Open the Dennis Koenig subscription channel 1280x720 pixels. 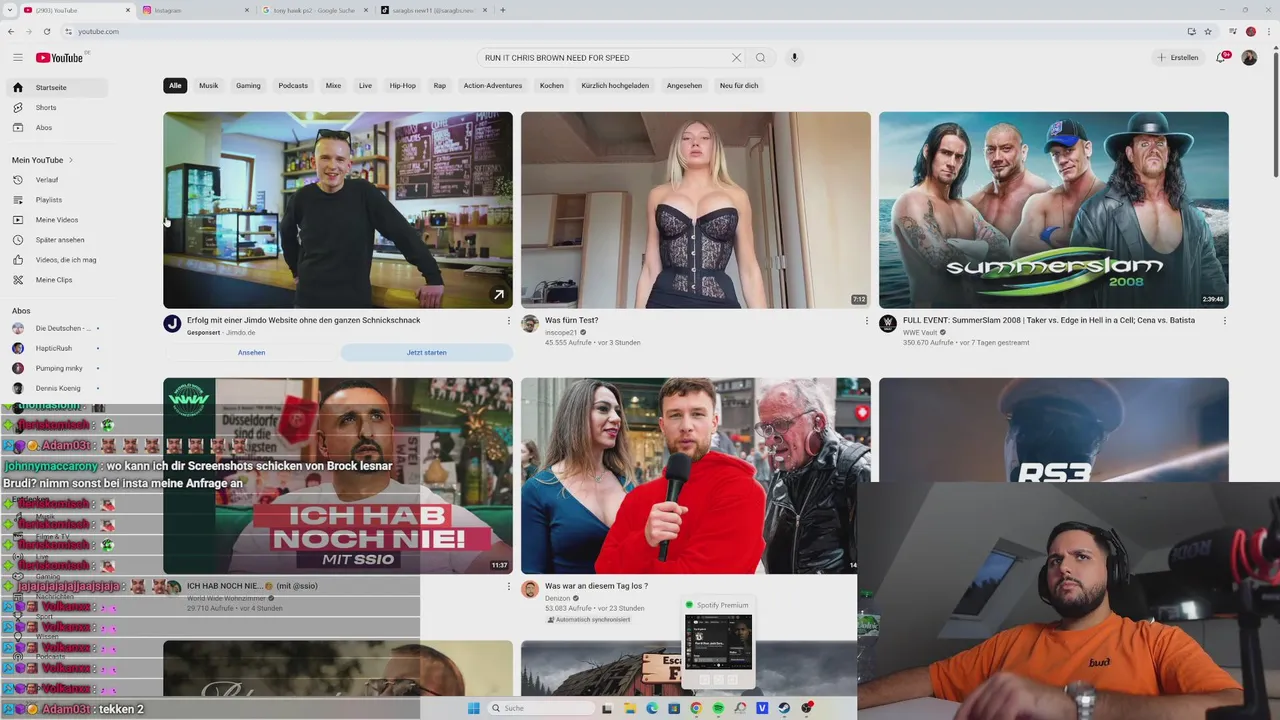point(57,388)
